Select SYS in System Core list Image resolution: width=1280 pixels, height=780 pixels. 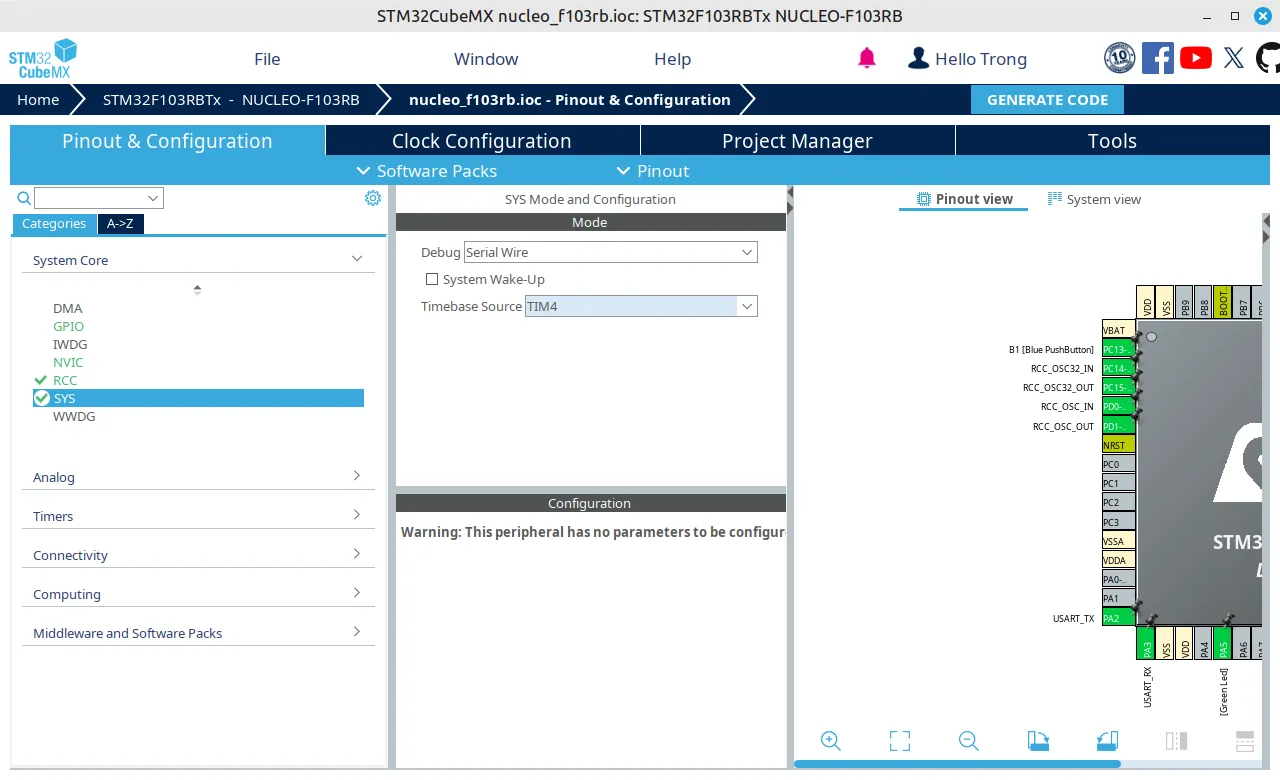(x=198, y=398)
